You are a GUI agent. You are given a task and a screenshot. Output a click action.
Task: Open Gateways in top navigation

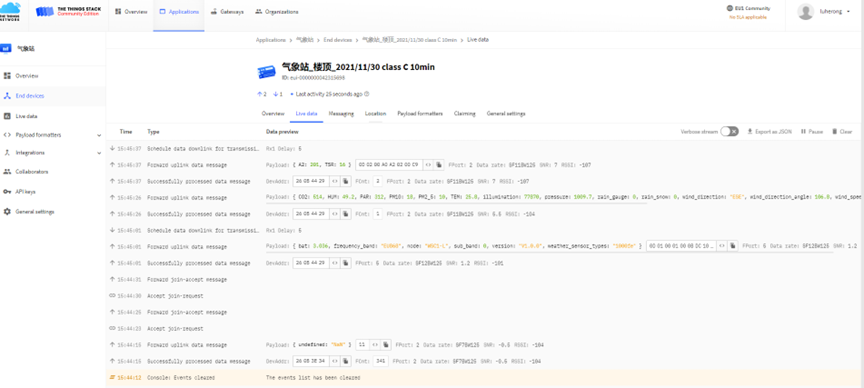[x=227, y=12]
